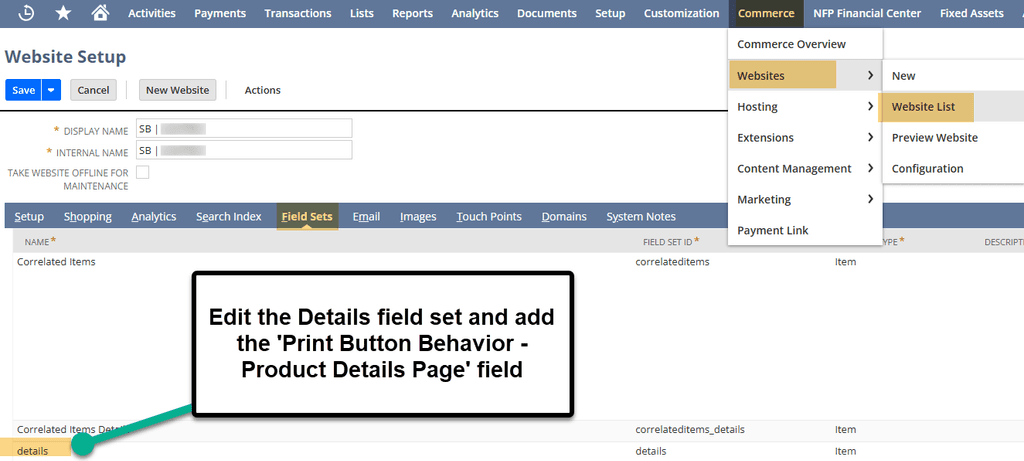Open the Shortcuts star icon
1024x461 pixels.
tap(63, 13)
